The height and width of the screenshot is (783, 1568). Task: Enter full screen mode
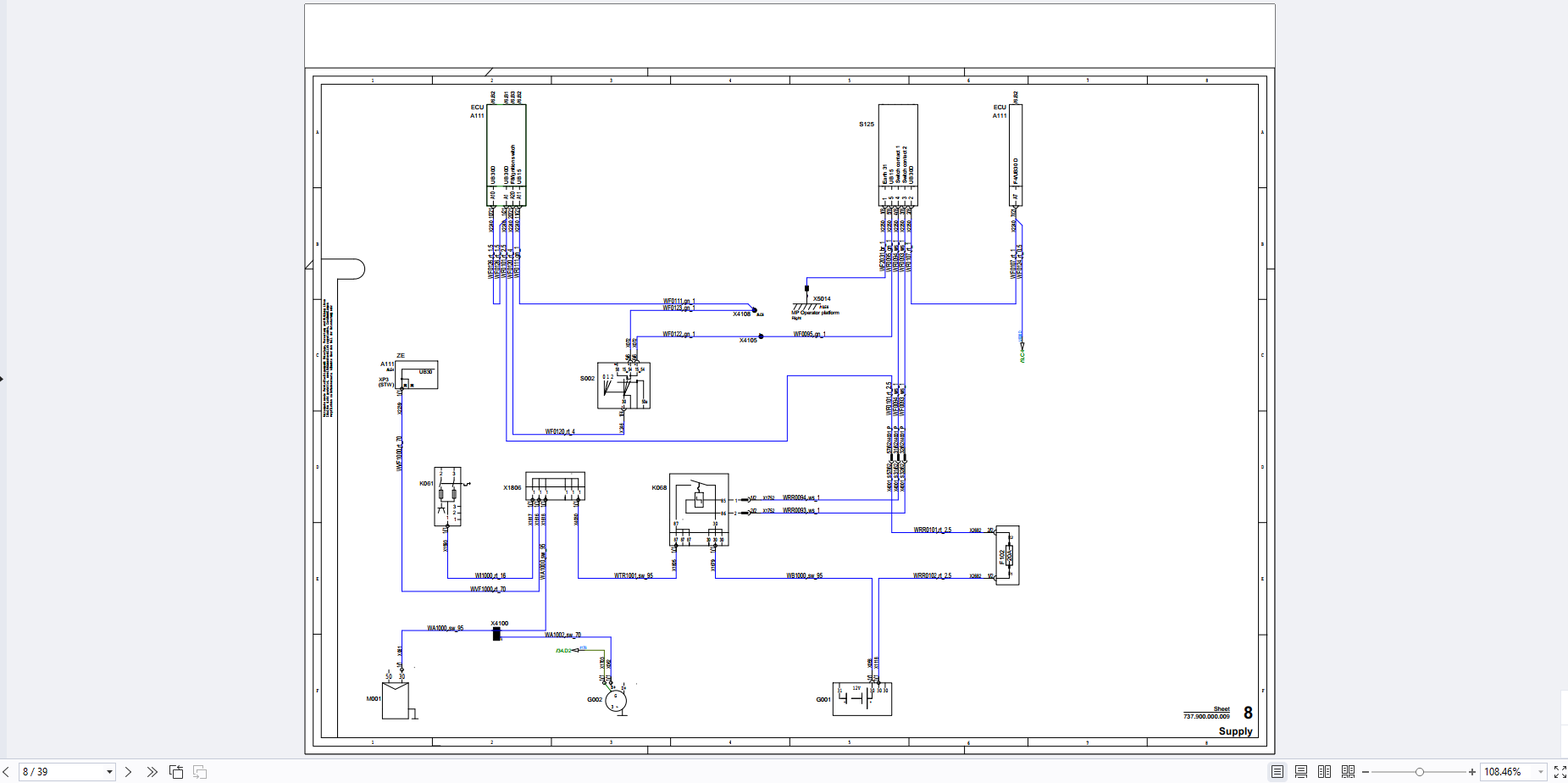[x=1560, y=772]
